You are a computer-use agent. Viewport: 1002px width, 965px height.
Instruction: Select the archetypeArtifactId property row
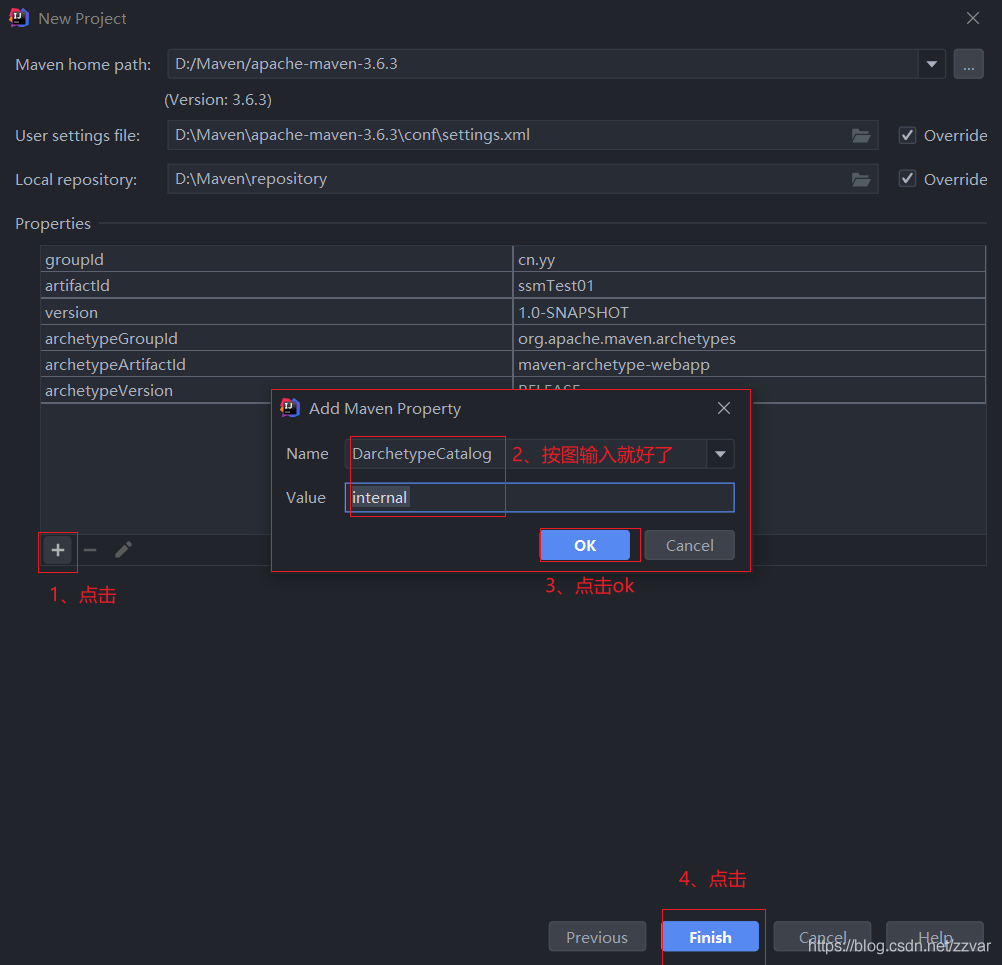[513, 364]
